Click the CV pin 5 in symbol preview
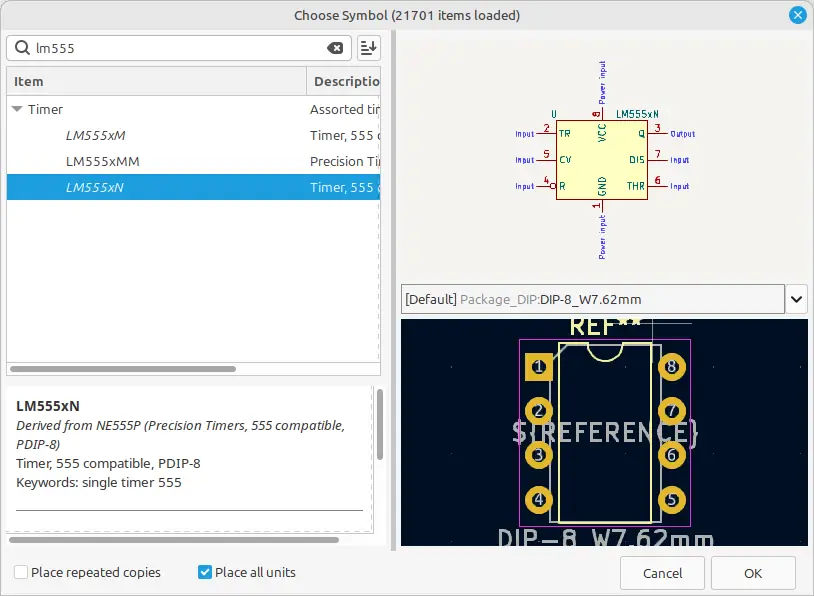This screenshot has height=596, width=814. 546,159
